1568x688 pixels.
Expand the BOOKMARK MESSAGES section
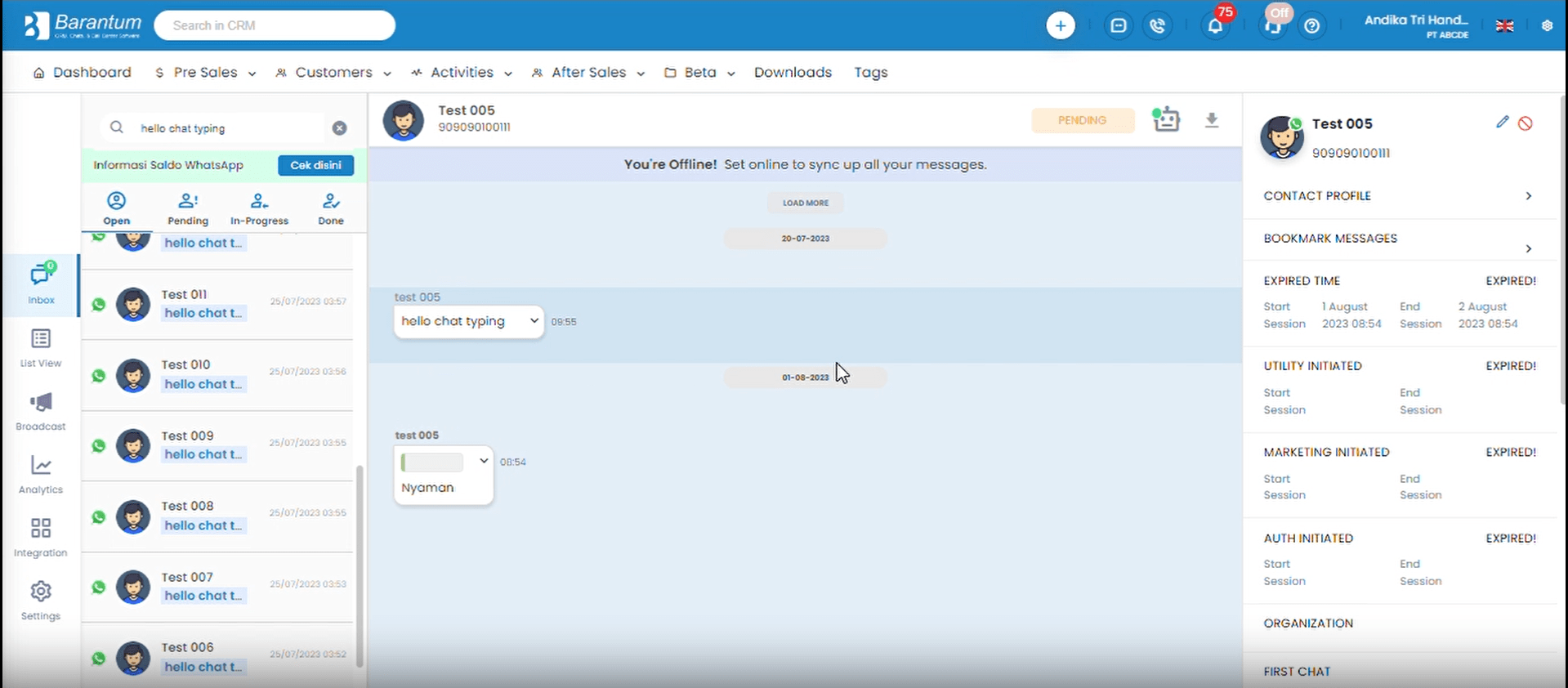[x=1528, y=248]
